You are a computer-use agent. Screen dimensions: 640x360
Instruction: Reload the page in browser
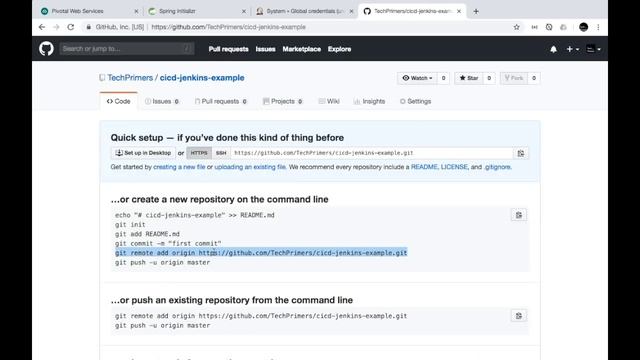pyautogui.click(x=71, y=27)
